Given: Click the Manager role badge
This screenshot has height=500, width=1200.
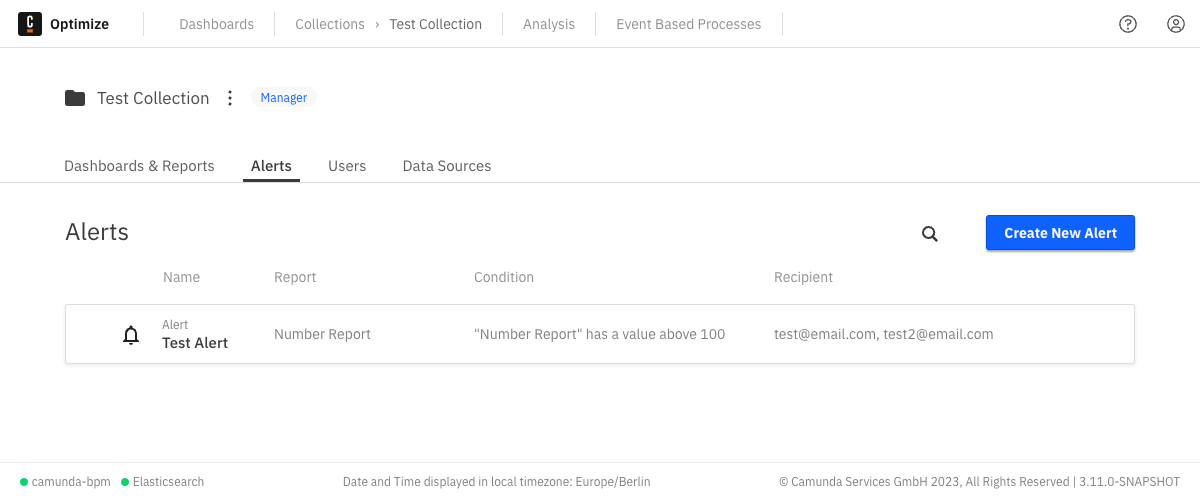Looking at the screenshot, I should pyautogui.click(x=284, y=98).
